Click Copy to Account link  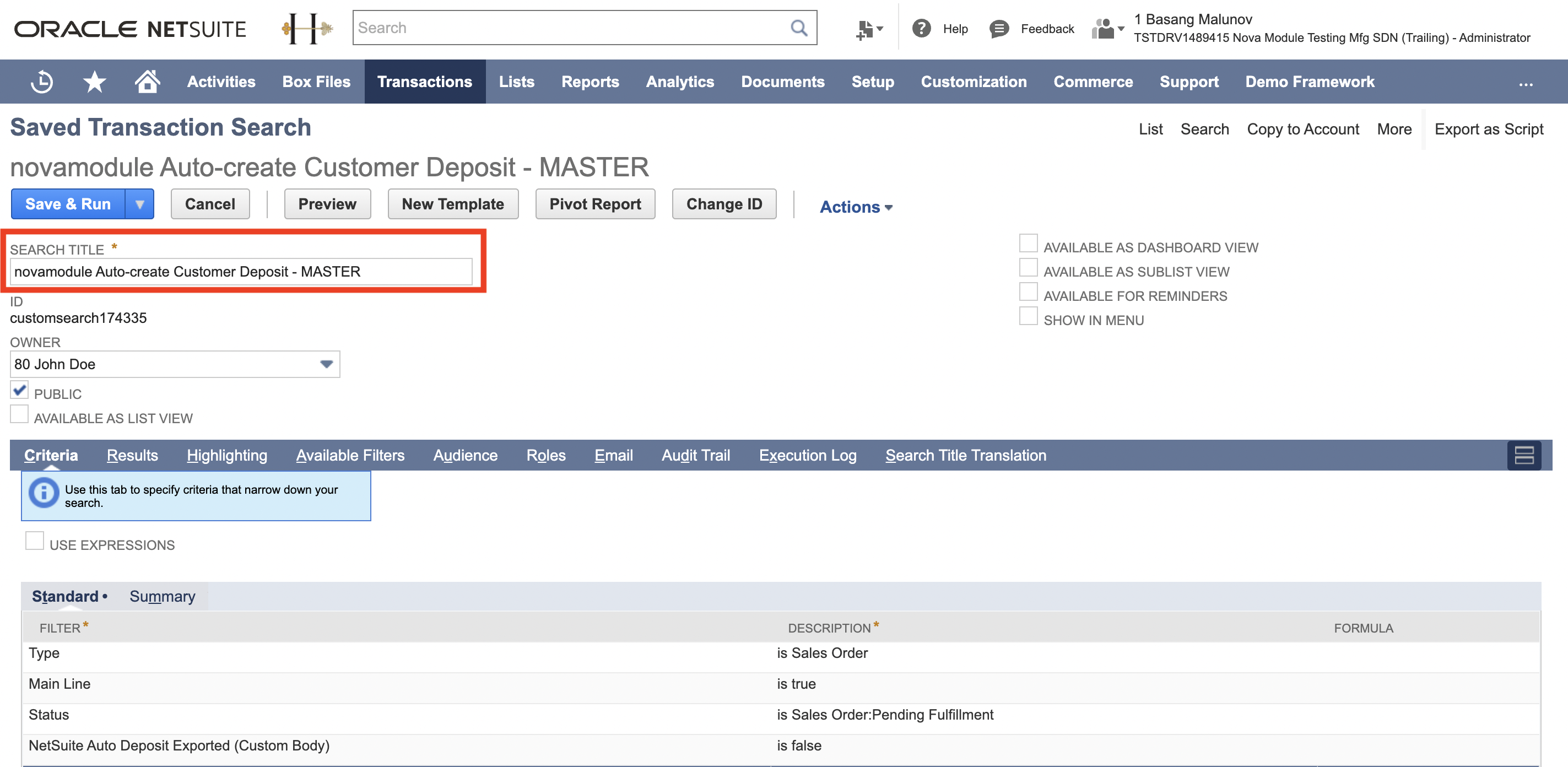(x=1302, y=129)
